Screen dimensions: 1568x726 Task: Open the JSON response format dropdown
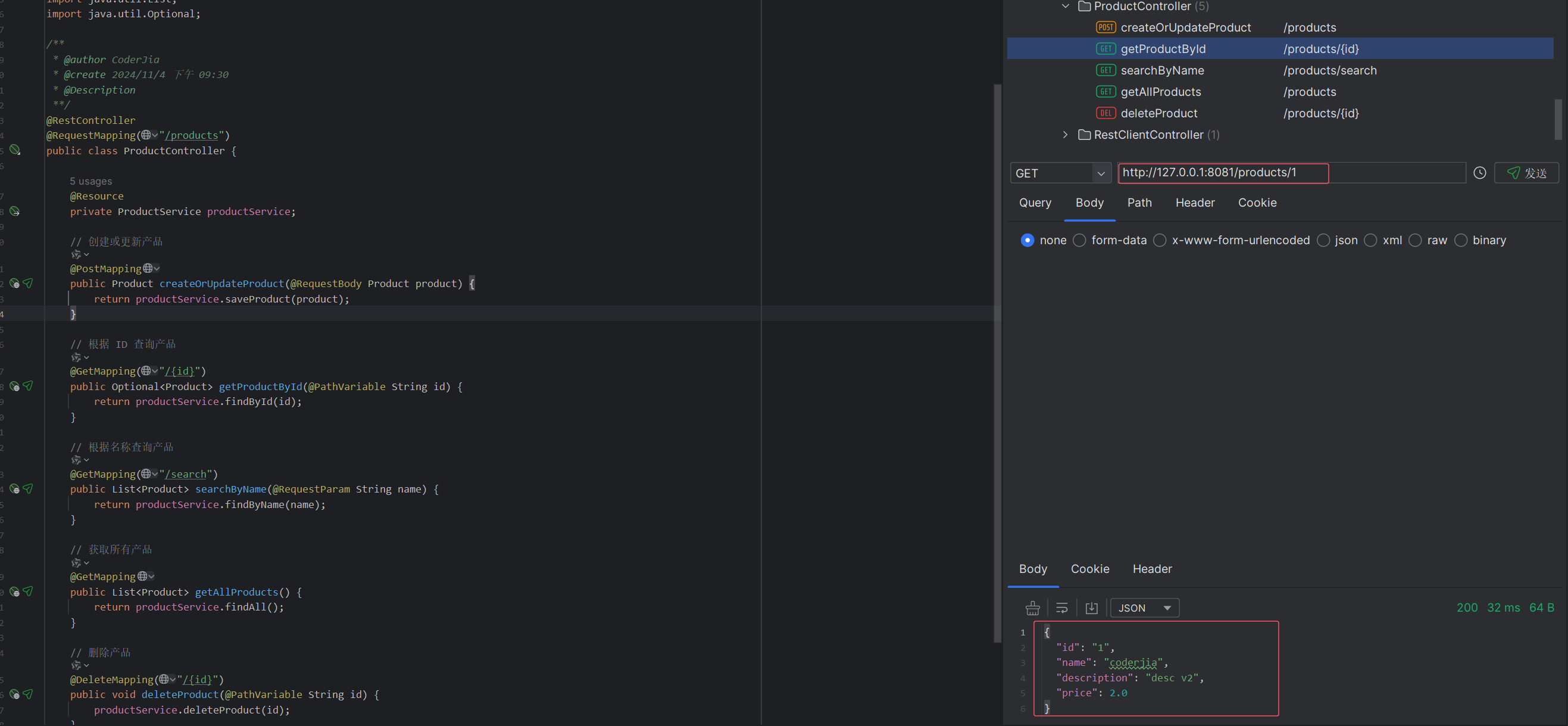(x=1144, y=608)
